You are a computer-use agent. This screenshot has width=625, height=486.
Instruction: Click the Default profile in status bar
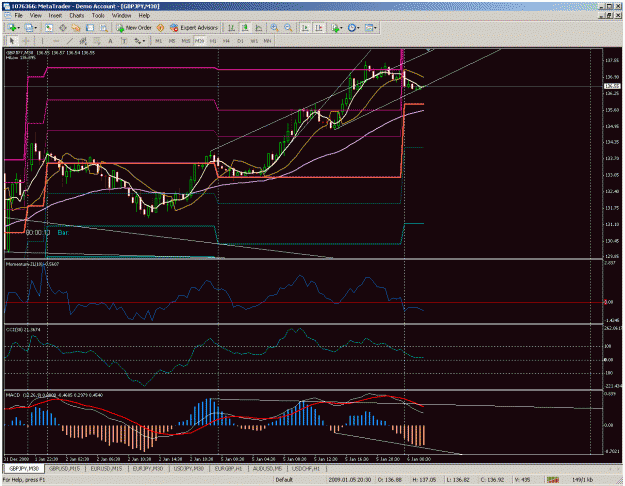tap(284, 480)
